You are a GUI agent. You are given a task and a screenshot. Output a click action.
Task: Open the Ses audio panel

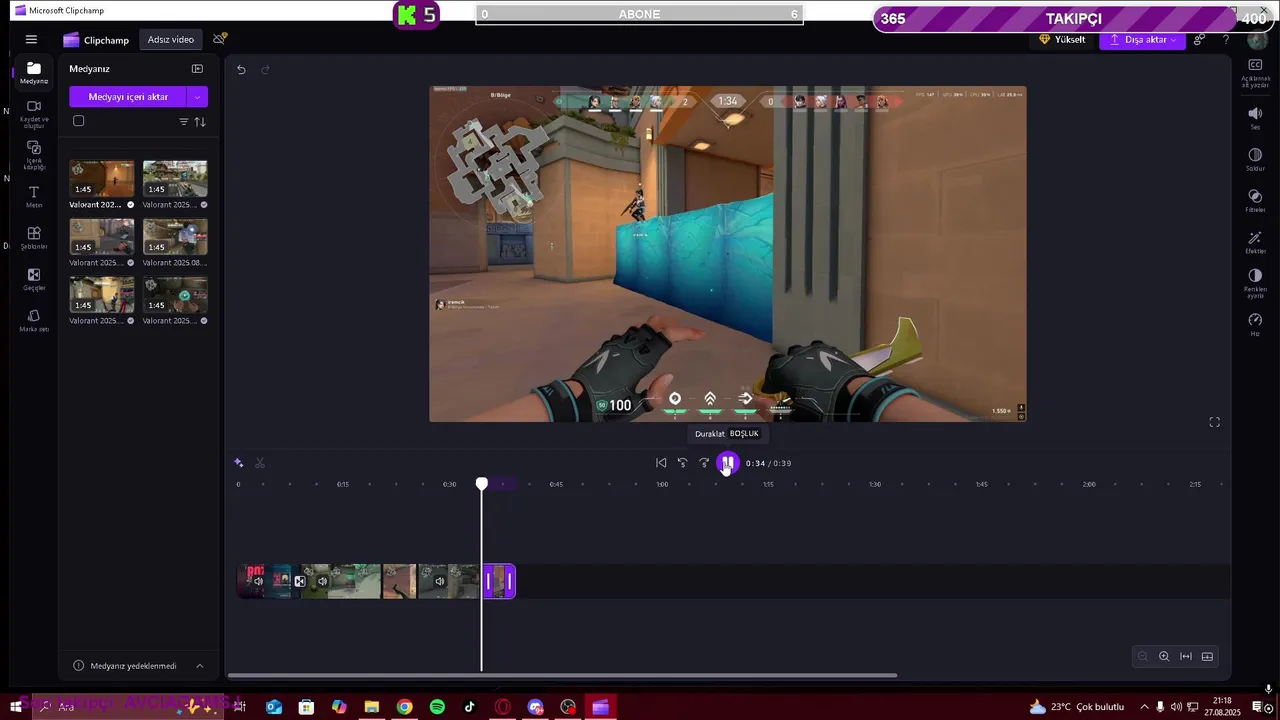point(1255,118)
